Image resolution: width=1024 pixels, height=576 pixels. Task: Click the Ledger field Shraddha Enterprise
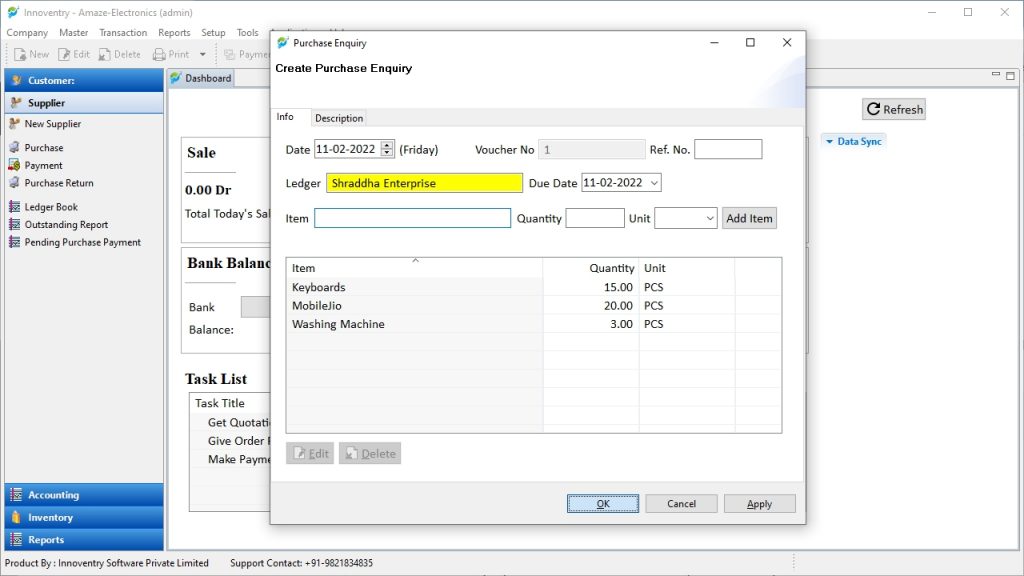424,183
